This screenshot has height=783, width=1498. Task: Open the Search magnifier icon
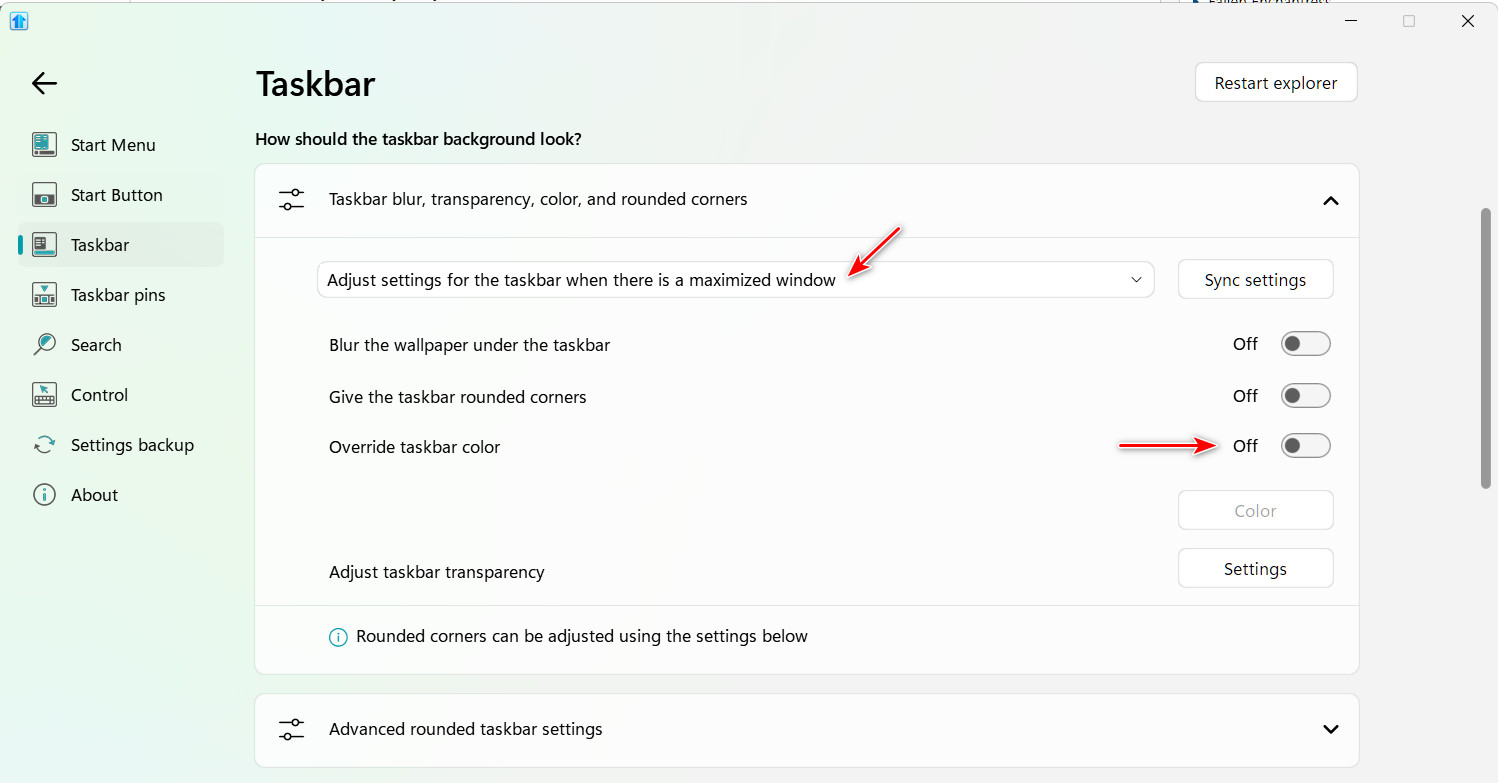pos(44,345)
